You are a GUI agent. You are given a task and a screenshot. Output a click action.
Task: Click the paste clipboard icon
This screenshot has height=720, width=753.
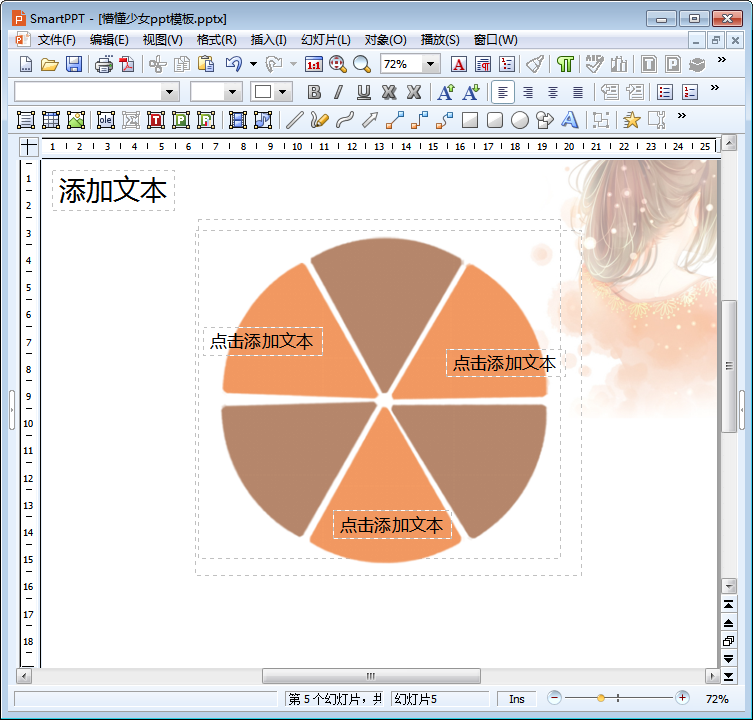click(206, 64)
